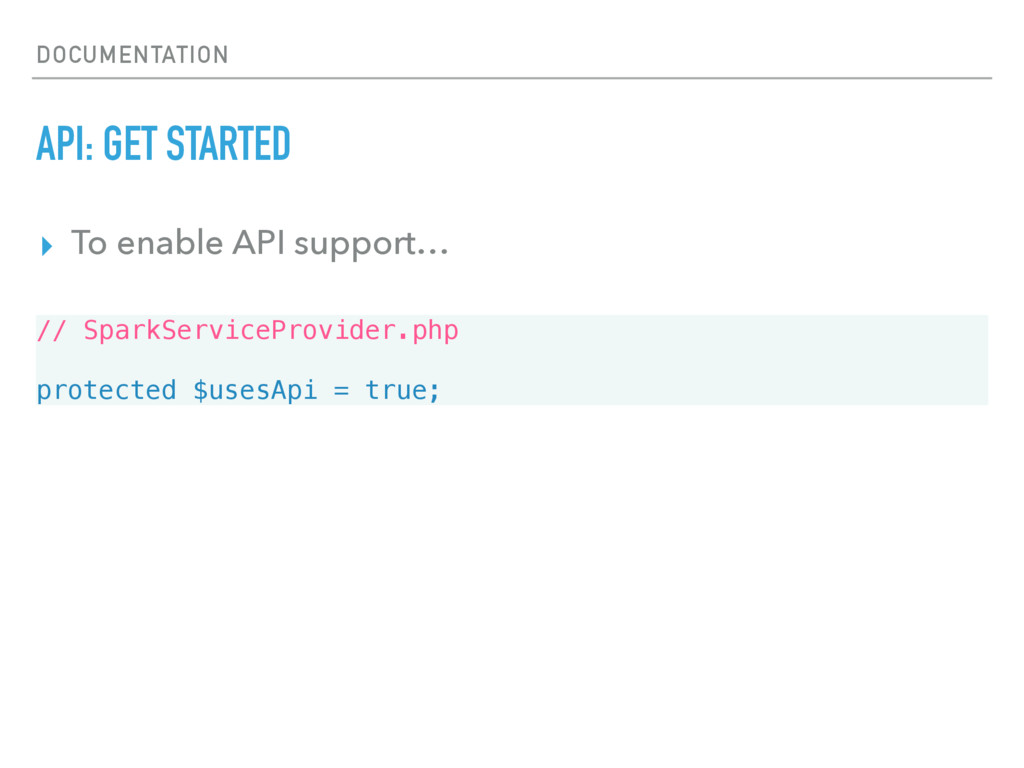Click the blue bullet triangle icon

point(46,246)
